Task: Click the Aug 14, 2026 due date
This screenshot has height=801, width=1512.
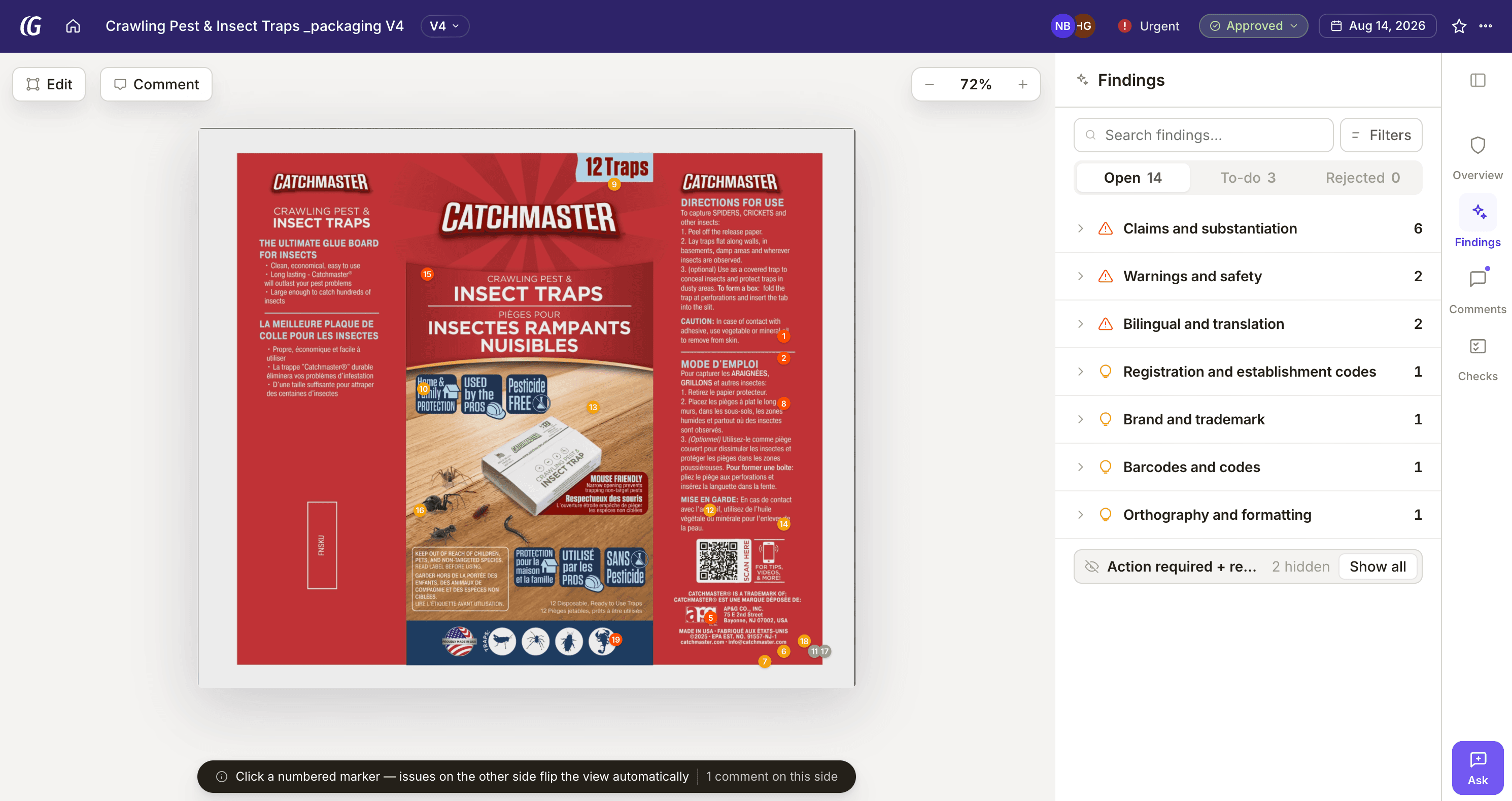Action: [x=1377, y=26]
